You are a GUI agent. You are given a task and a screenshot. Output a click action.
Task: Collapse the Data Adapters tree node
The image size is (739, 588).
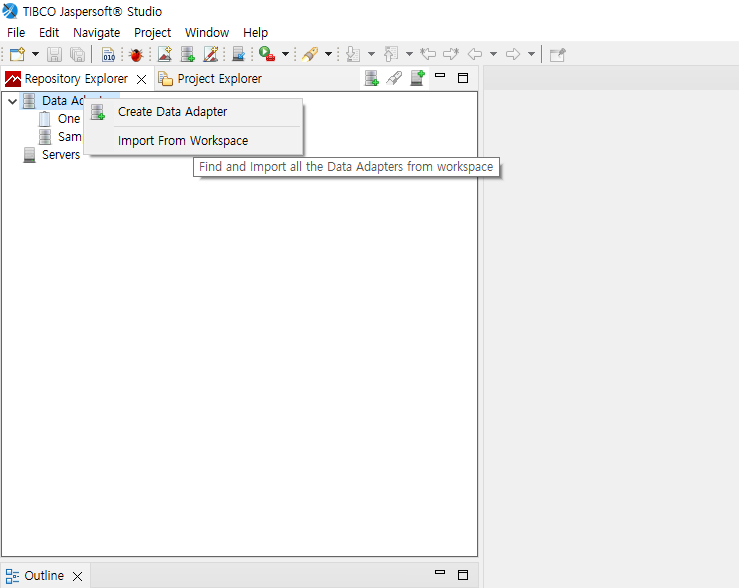(13, 101)
